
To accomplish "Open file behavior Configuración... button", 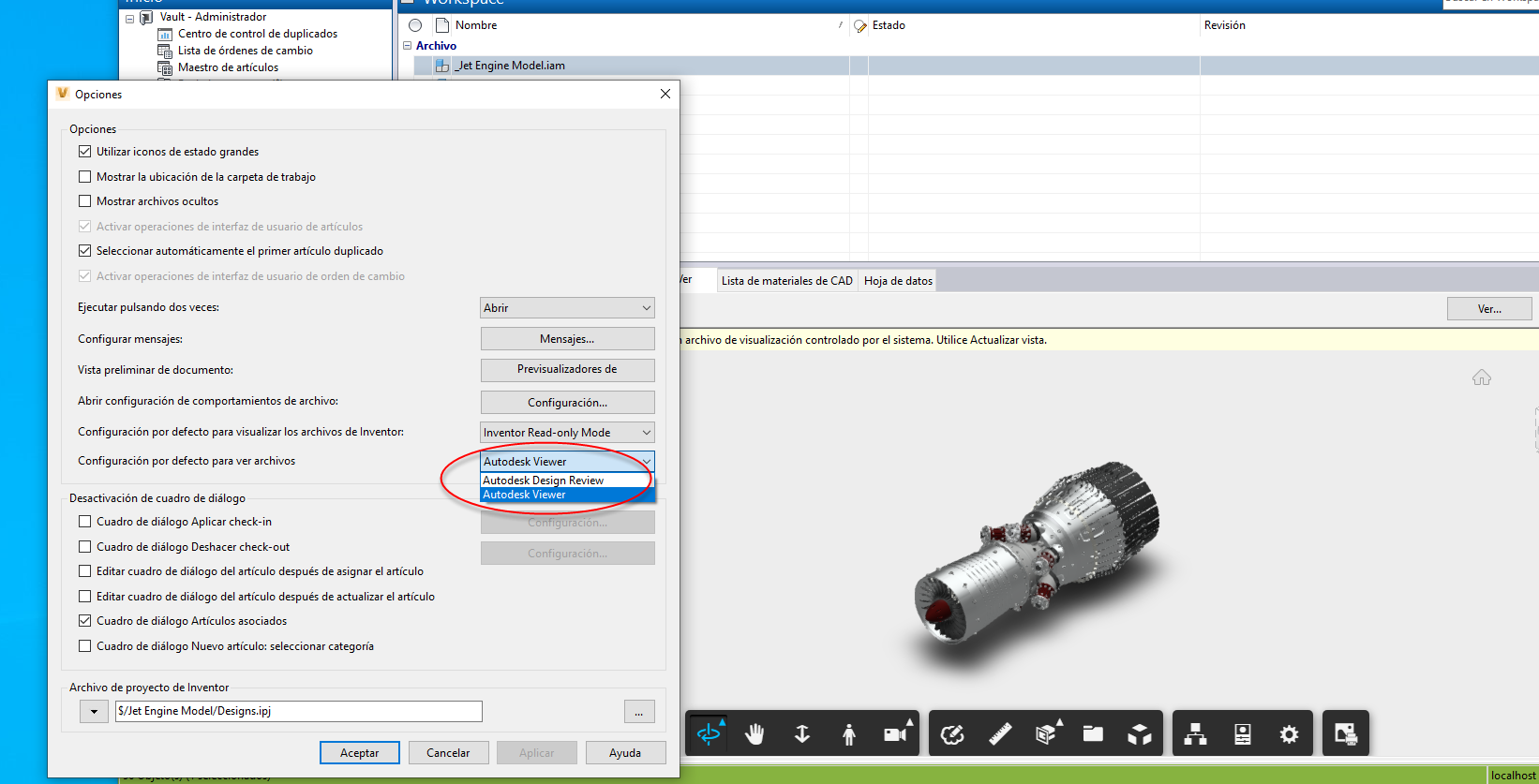I will click(x=567, y=403).
